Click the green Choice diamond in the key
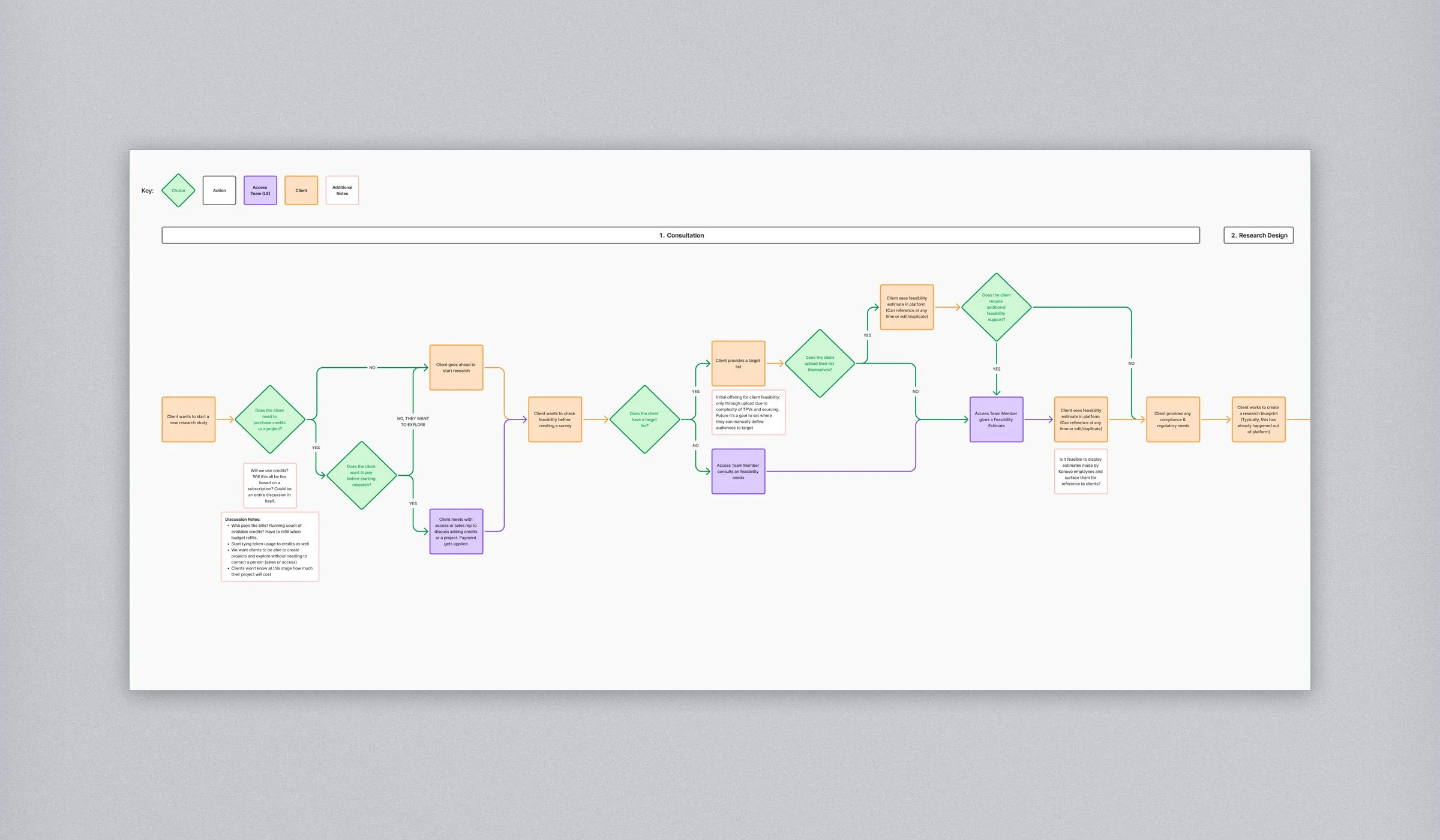 (178, 190)
